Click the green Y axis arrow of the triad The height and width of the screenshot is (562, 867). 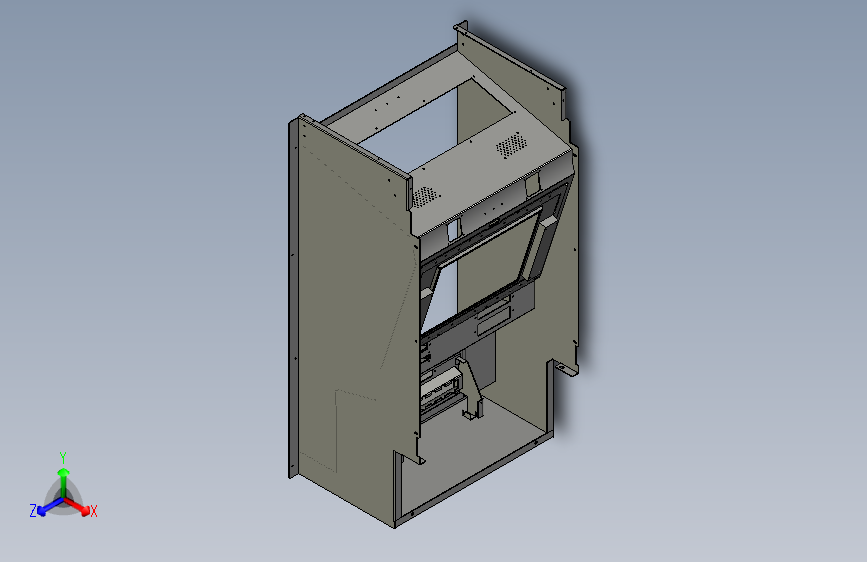64,483
